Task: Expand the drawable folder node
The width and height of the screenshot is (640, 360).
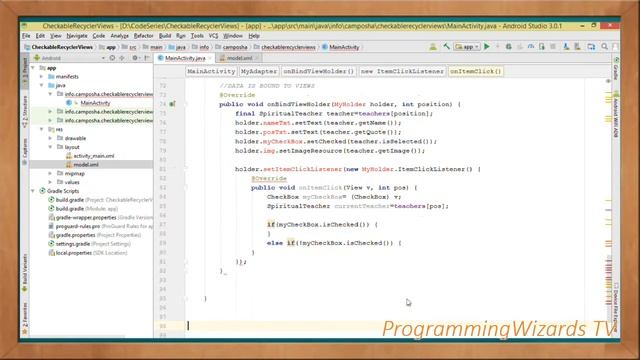Action: (51, 138)
